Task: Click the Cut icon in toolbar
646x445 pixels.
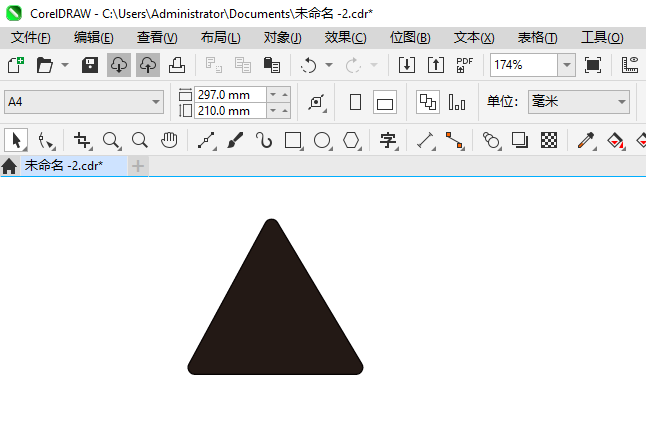Action: point(214,65)
